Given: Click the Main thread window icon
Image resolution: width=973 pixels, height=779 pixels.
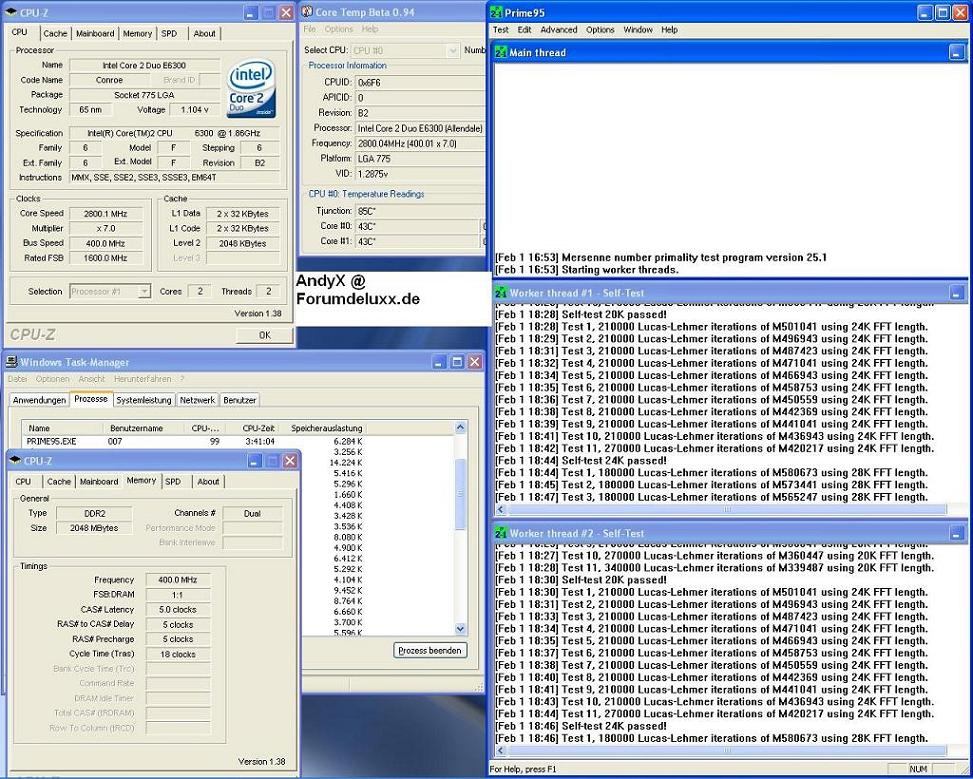Looking at the screenshot, I should coord(500,53).
